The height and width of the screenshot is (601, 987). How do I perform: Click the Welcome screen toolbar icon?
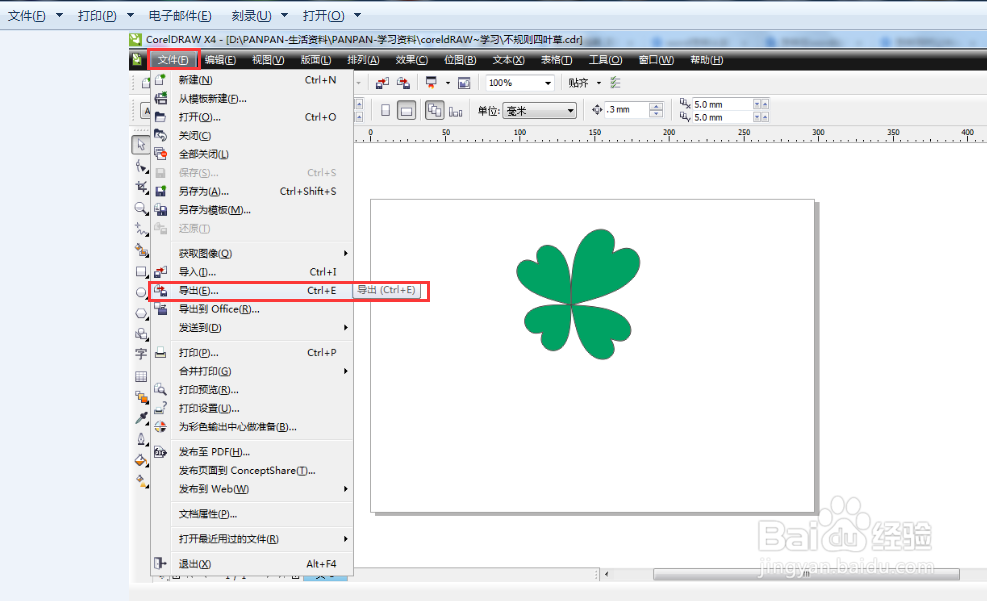464,82
